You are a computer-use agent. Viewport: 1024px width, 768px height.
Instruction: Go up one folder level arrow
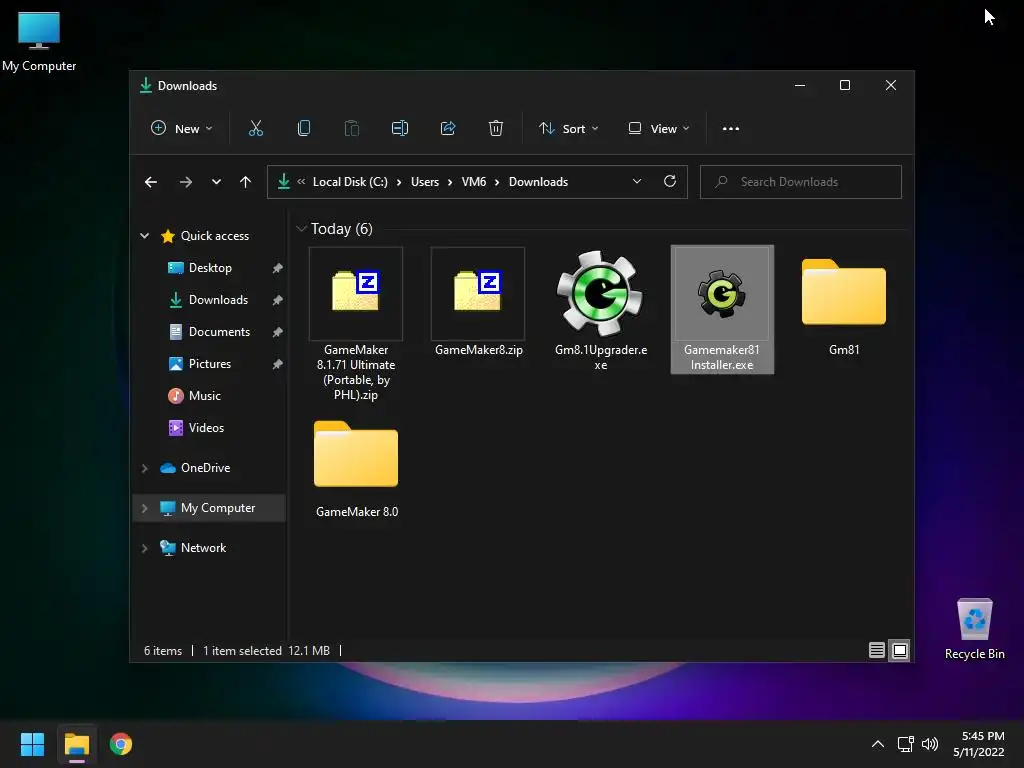pos(246,182)
